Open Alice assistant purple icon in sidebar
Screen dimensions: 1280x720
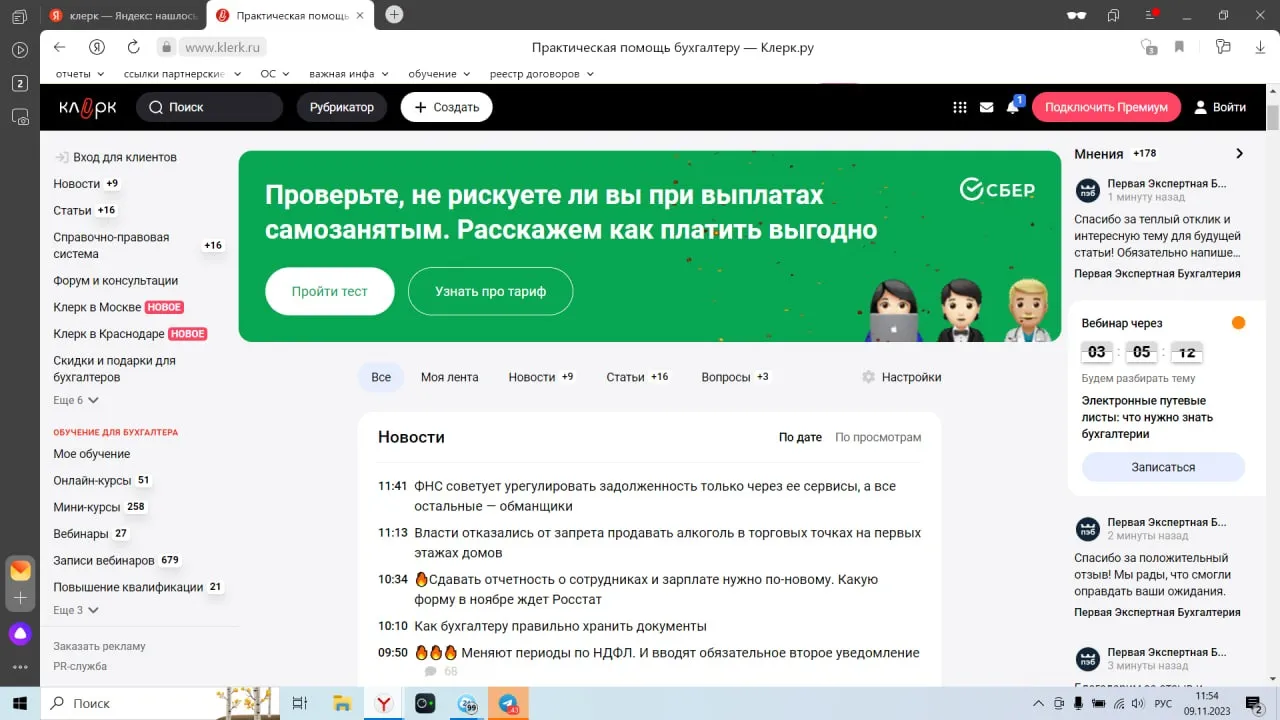pos(19,633)
